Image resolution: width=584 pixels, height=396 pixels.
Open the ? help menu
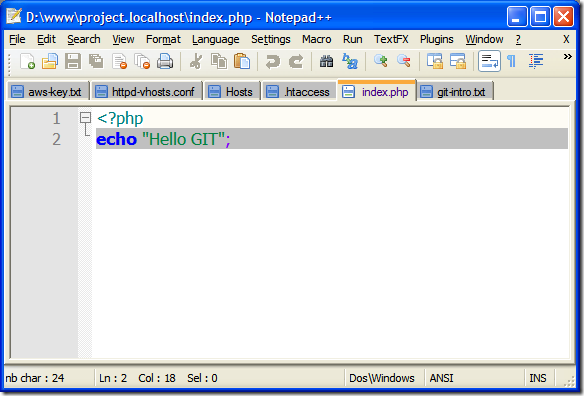[518, 39]
